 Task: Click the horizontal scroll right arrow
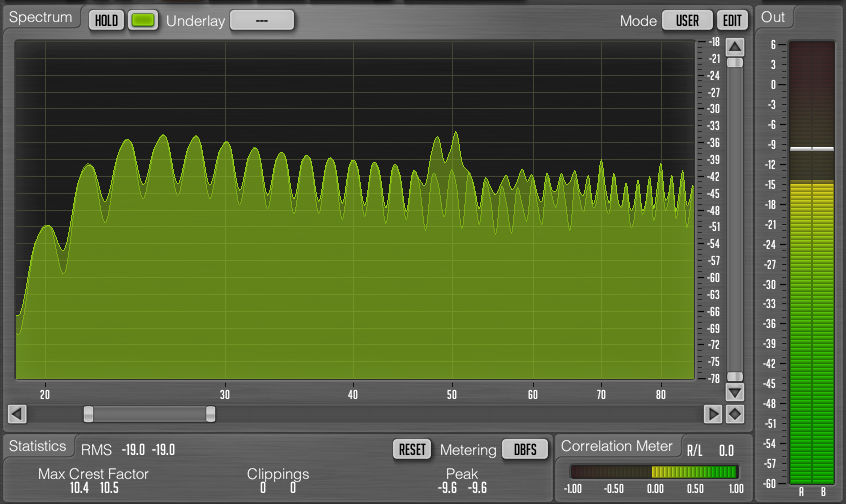(713, 414)
